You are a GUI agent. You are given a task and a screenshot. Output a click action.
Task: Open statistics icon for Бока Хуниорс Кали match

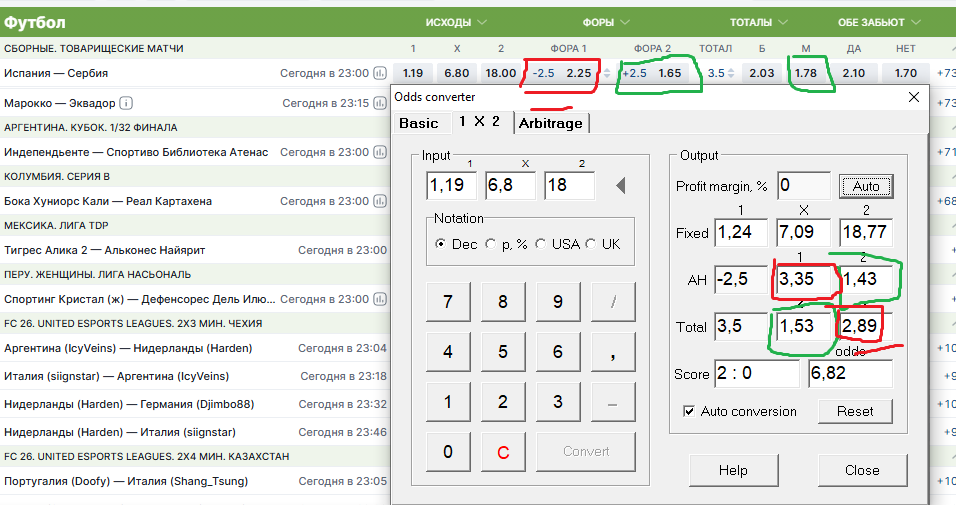coord(380,201)
